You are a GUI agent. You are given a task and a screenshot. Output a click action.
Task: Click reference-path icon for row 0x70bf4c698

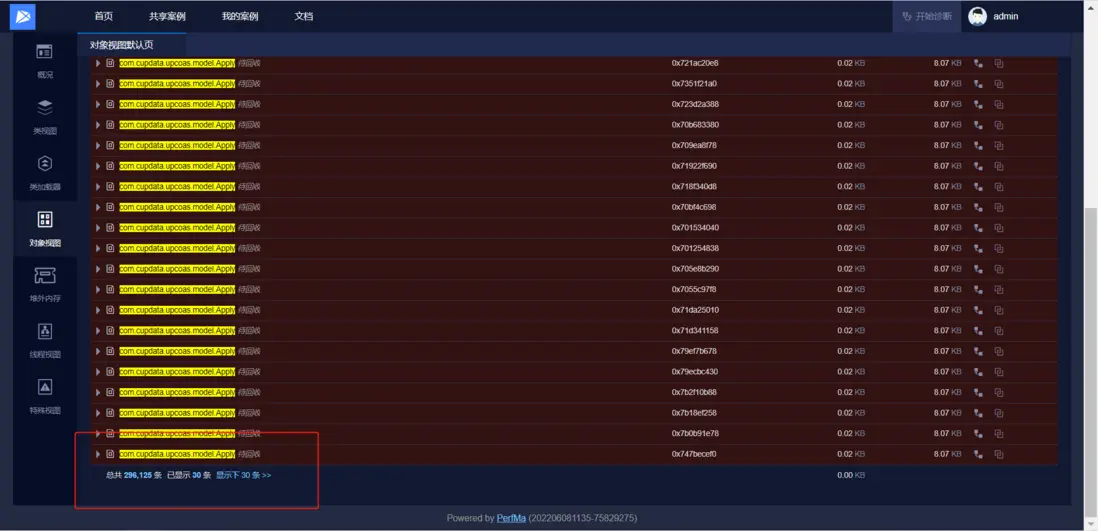[x=978, y=207]
